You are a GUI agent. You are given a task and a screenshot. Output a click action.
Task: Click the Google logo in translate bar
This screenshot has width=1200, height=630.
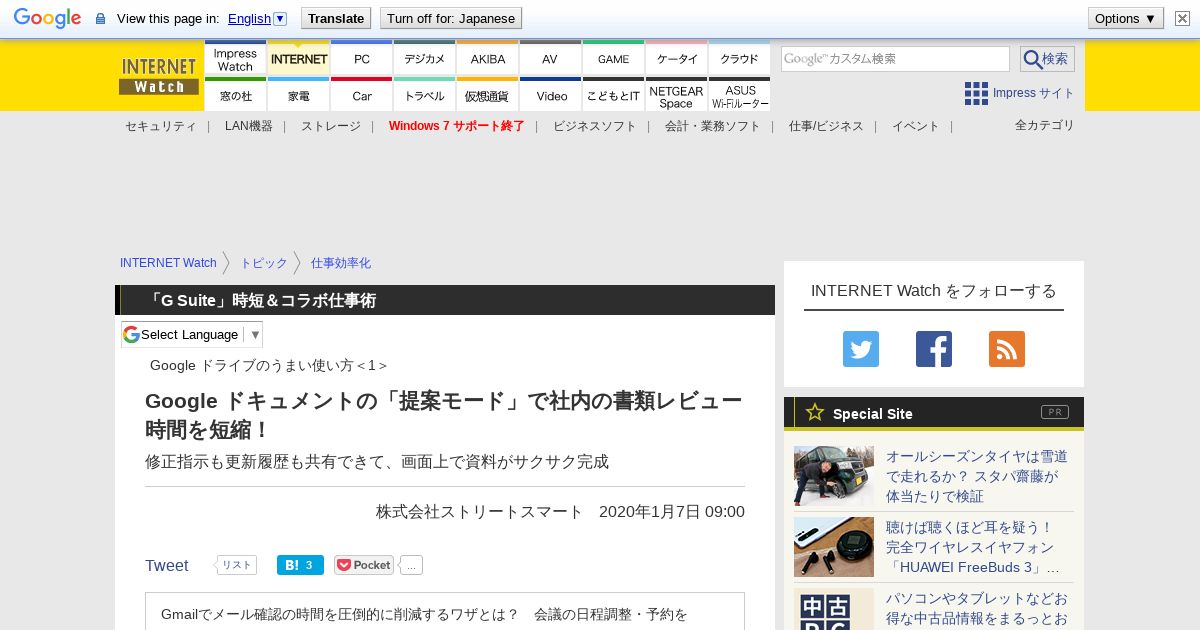[47, 18]
